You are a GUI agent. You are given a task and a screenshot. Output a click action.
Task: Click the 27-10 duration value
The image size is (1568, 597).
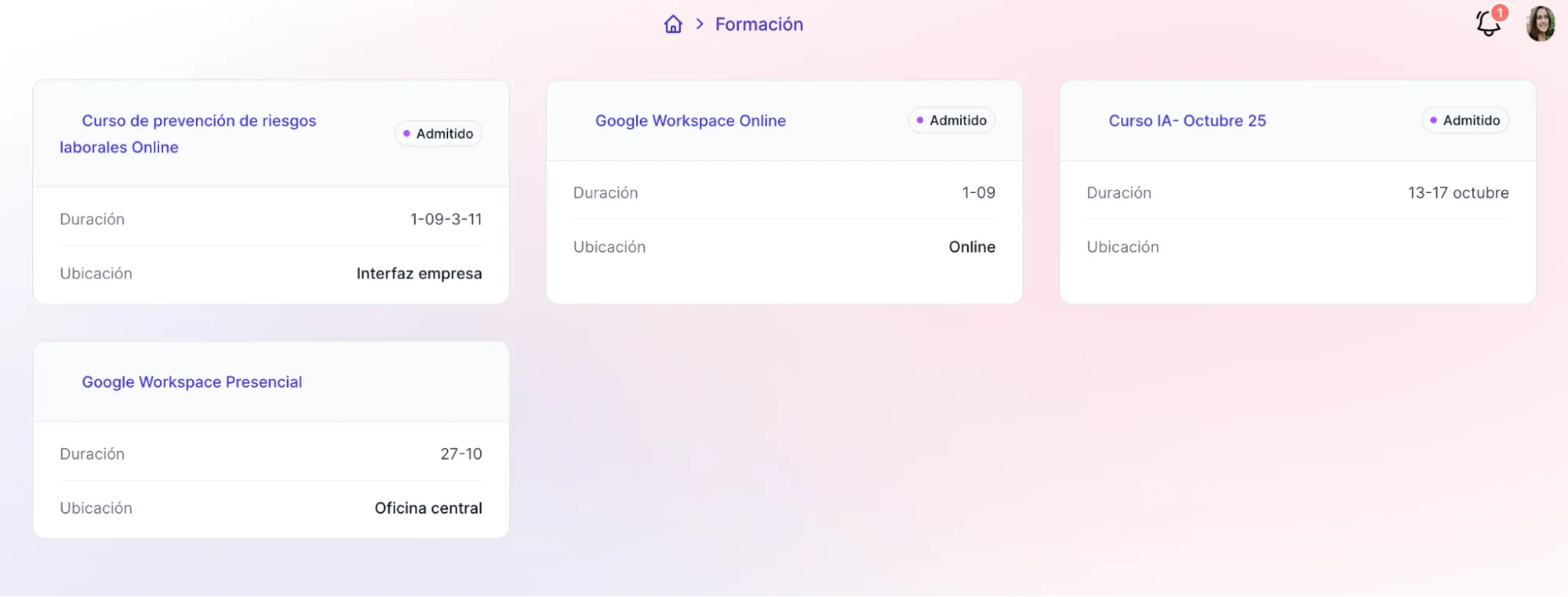click(x=461, y=453)
